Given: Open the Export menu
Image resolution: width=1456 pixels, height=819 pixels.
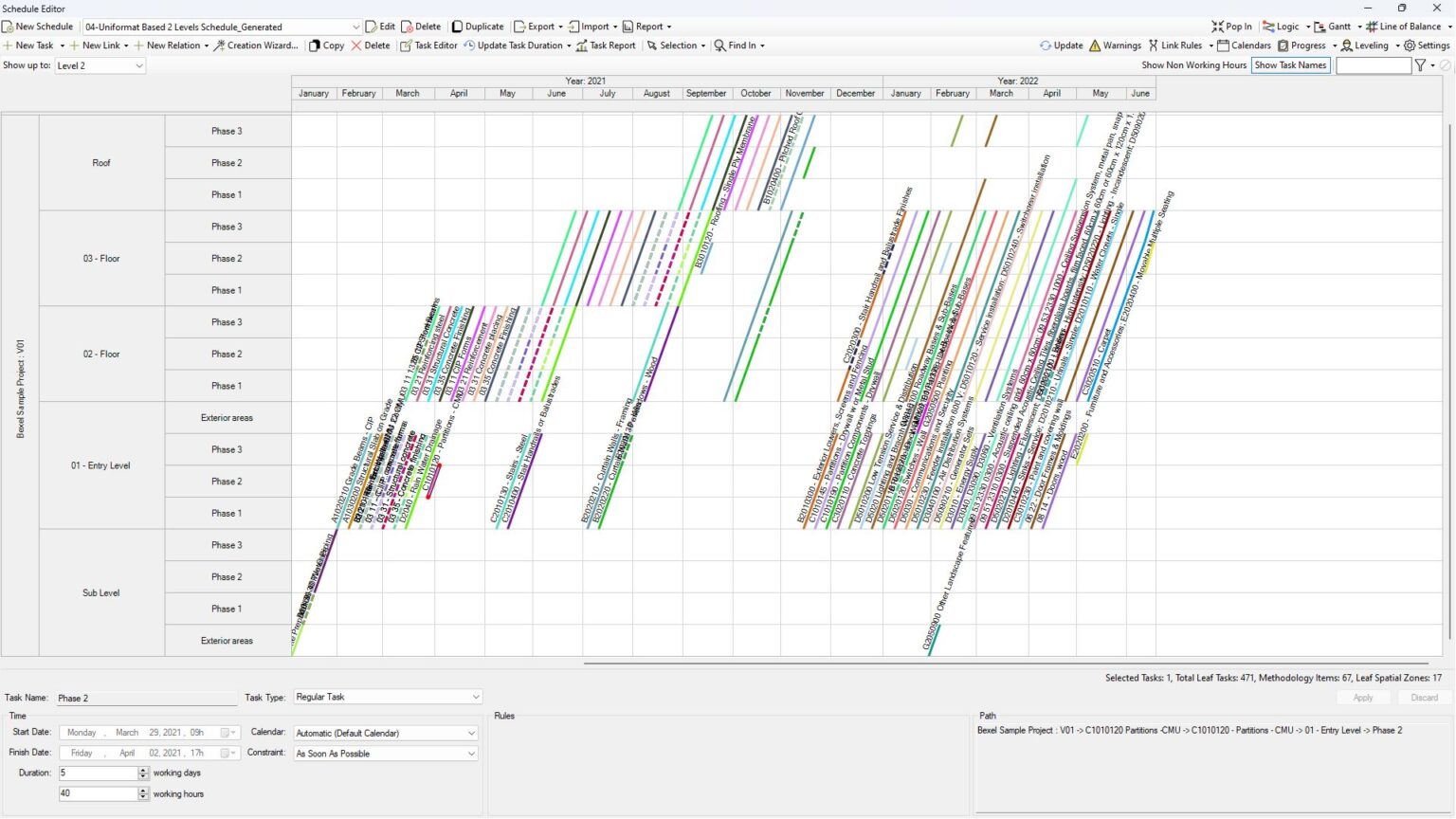Looking at the screenshot, I should (537, 26).
